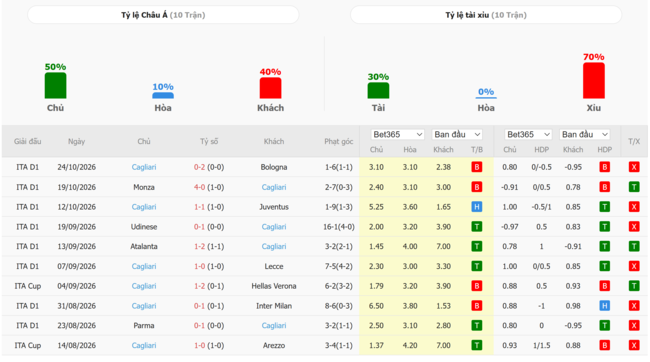Open the second Bet365 bookmaker dropdown

tap(528, 134)
